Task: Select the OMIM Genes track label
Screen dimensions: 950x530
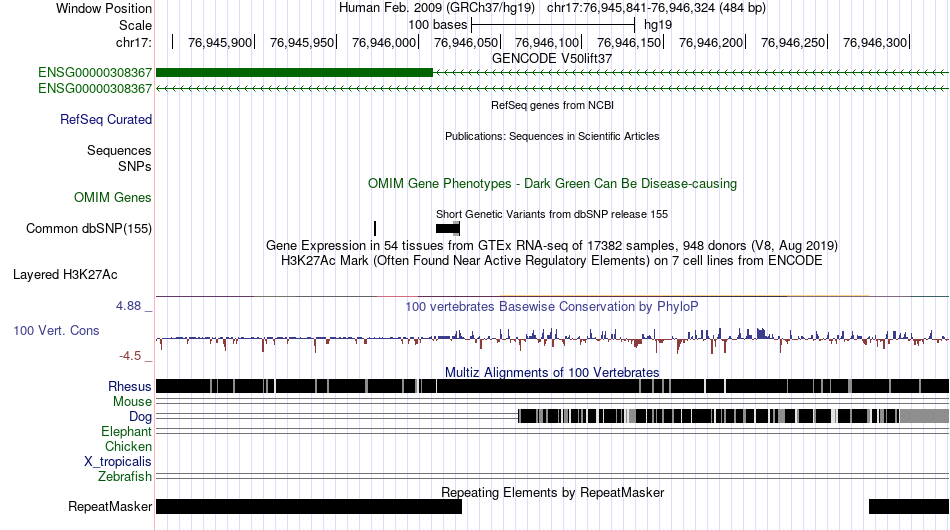Action: (x=113, y=197)
